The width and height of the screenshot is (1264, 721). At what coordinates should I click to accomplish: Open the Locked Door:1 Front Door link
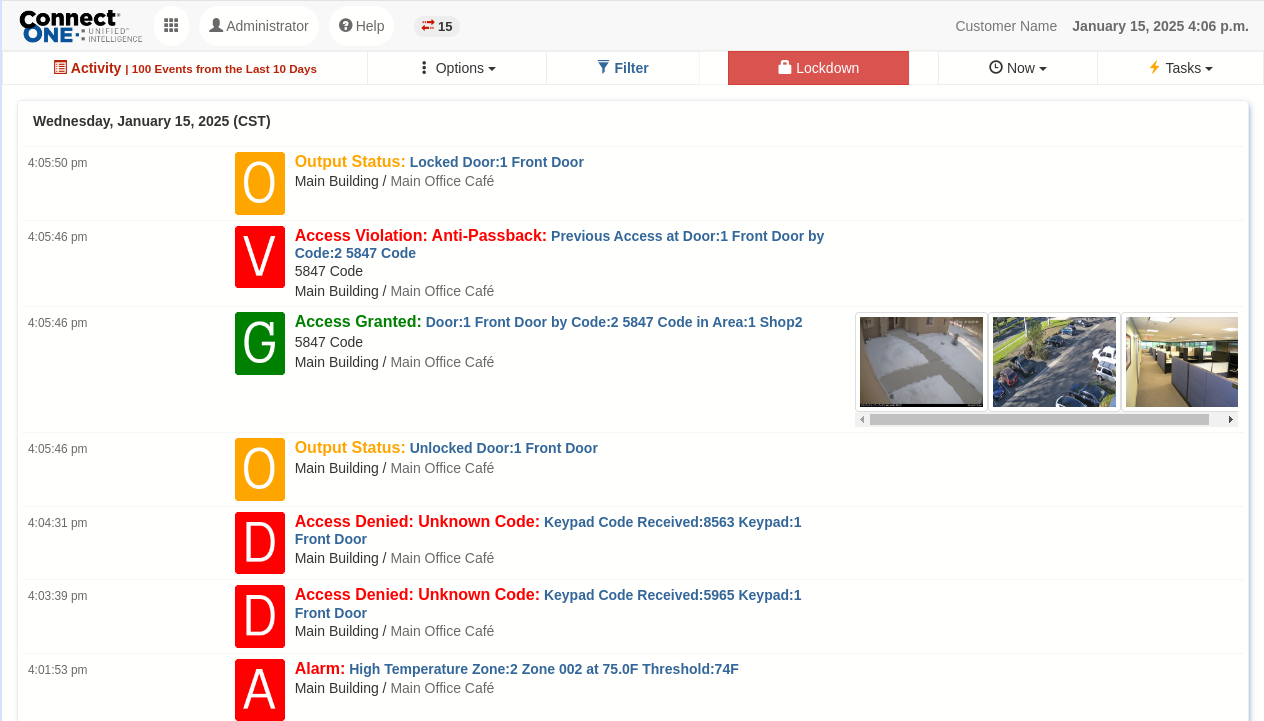[496, 162]
